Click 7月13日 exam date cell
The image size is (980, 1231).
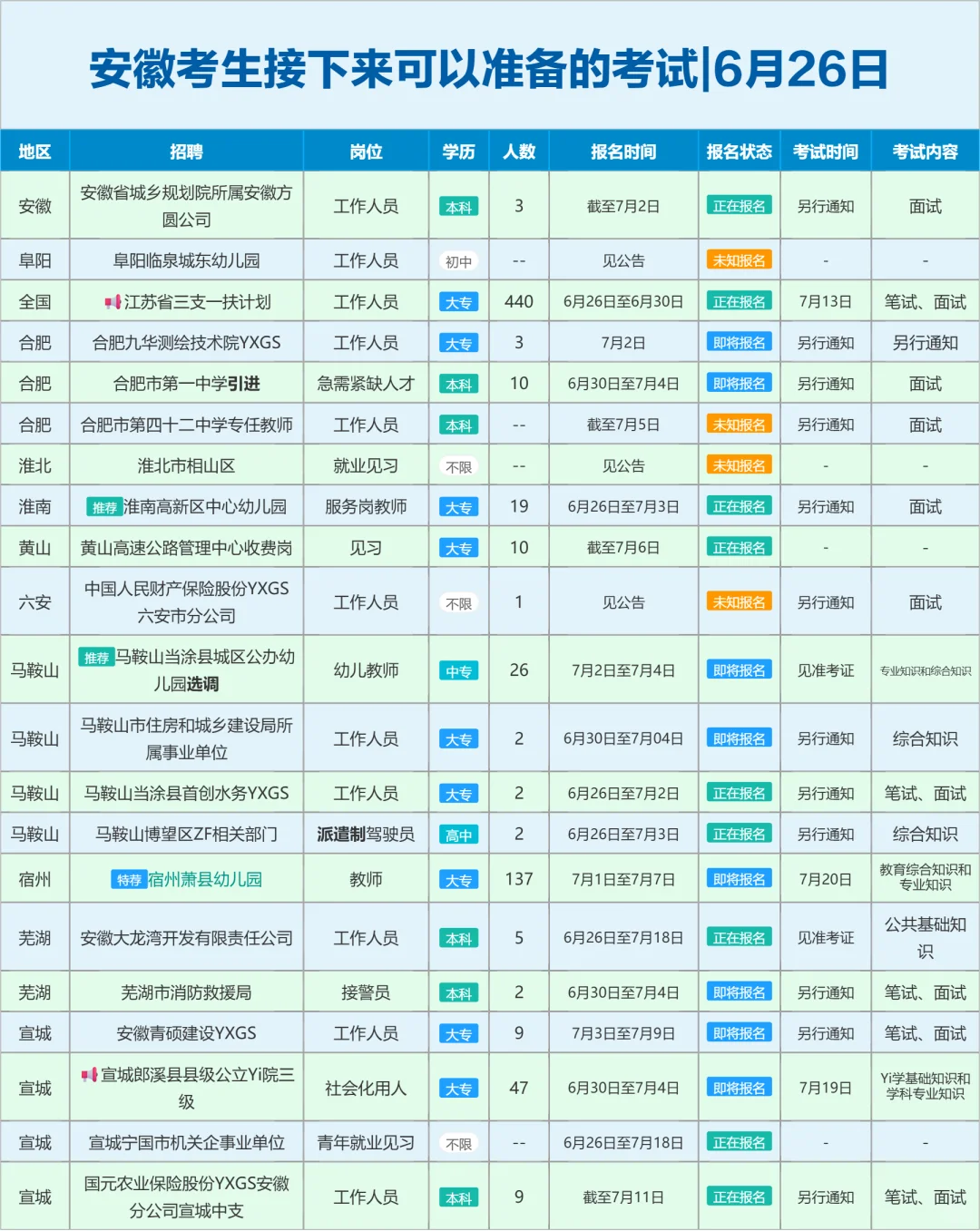(x=826, y=302)
